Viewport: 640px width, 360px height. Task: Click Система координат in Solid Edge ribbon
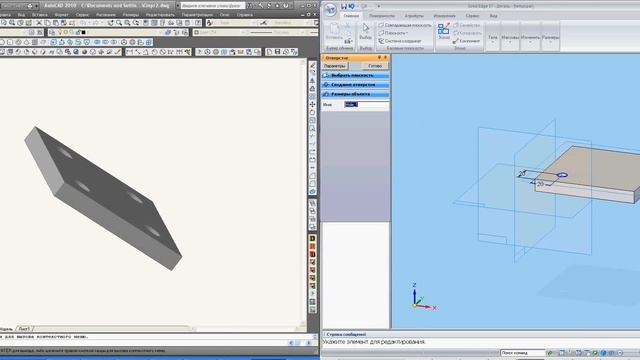coord(400,41)
